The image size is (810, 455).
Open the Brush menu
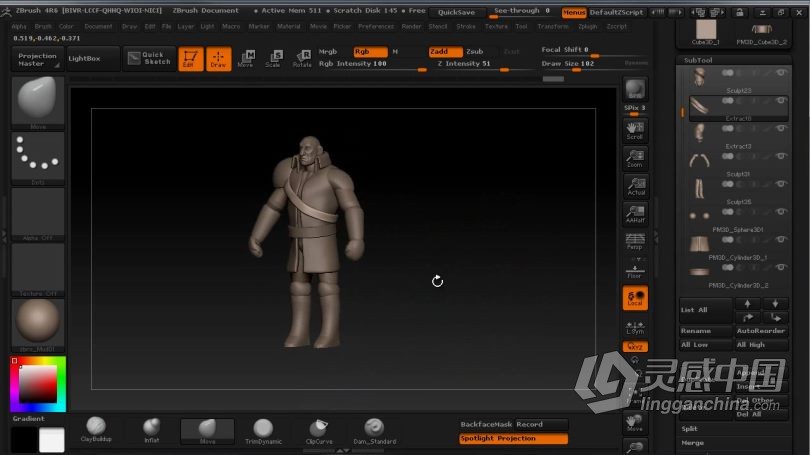click(x=43, y=26)
